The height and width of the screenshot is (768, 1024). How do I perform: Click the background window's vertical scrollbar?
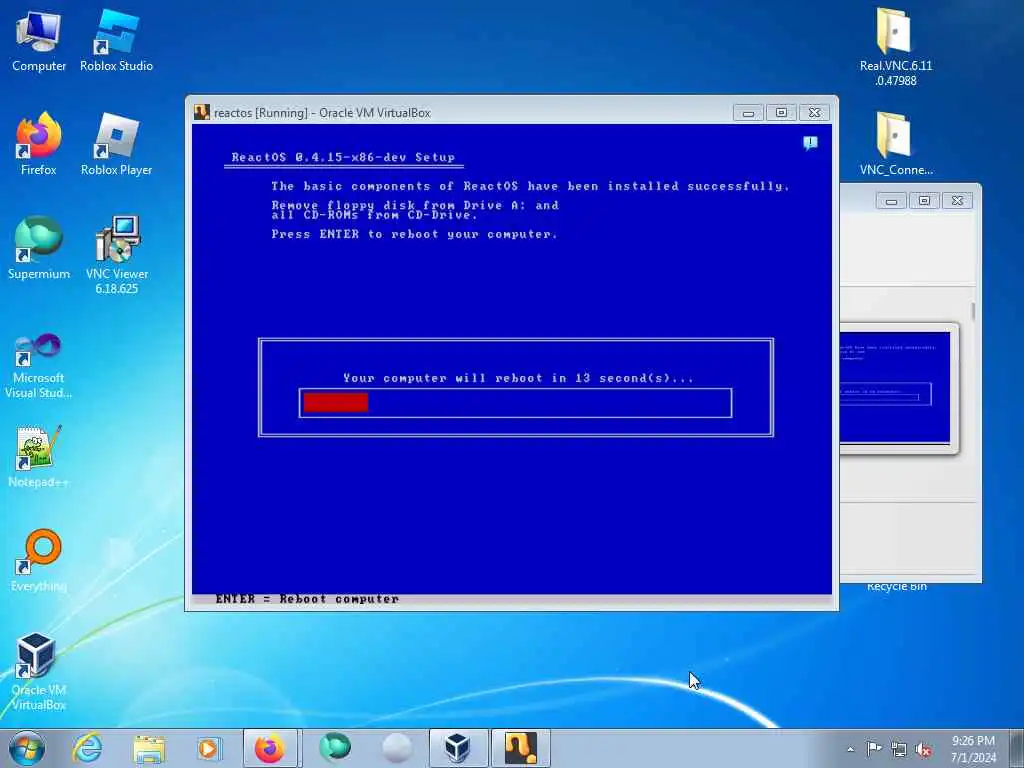tap(972, 311)
